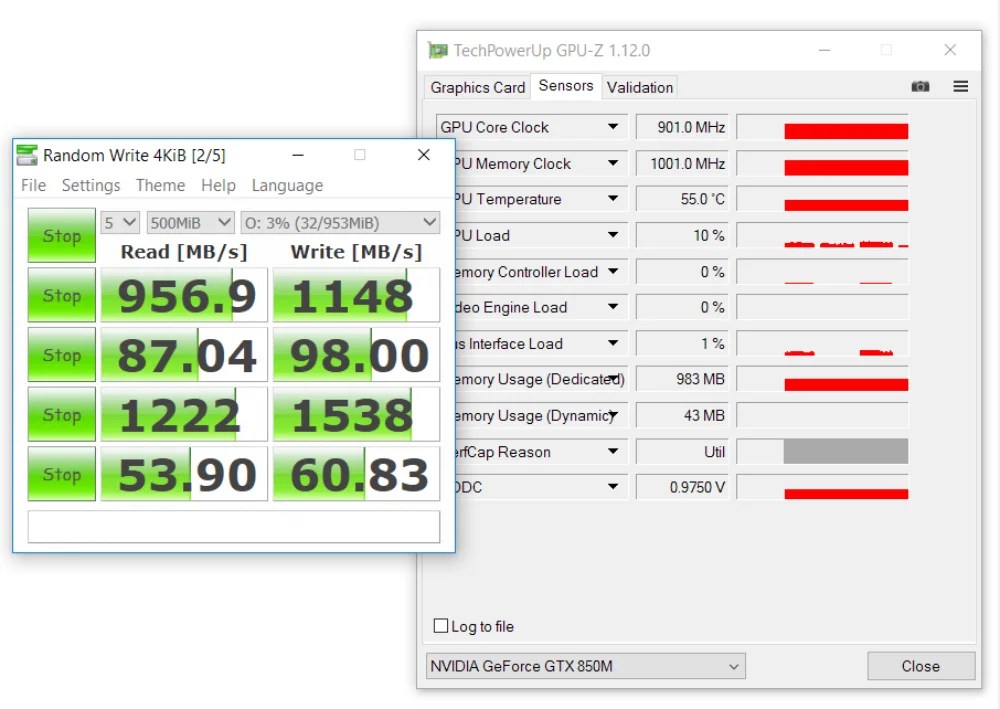Viewport: 1000px width, 709px height.
Task: Open the GPU Memory Clock sensor dropdown
Action: (612, 163)
